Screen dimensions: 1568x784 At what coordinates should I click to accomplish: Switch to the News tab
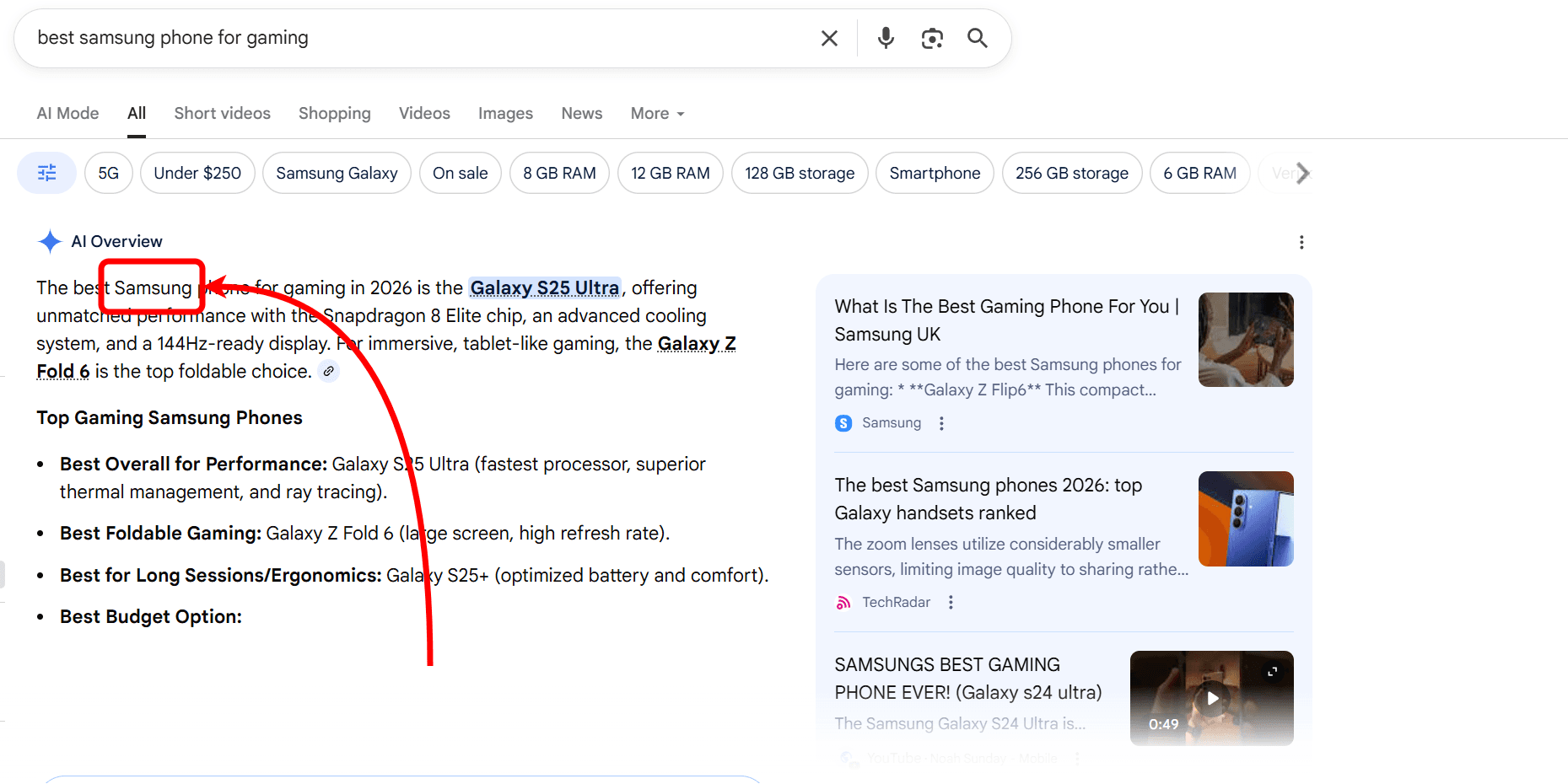(x=581, y=113)
